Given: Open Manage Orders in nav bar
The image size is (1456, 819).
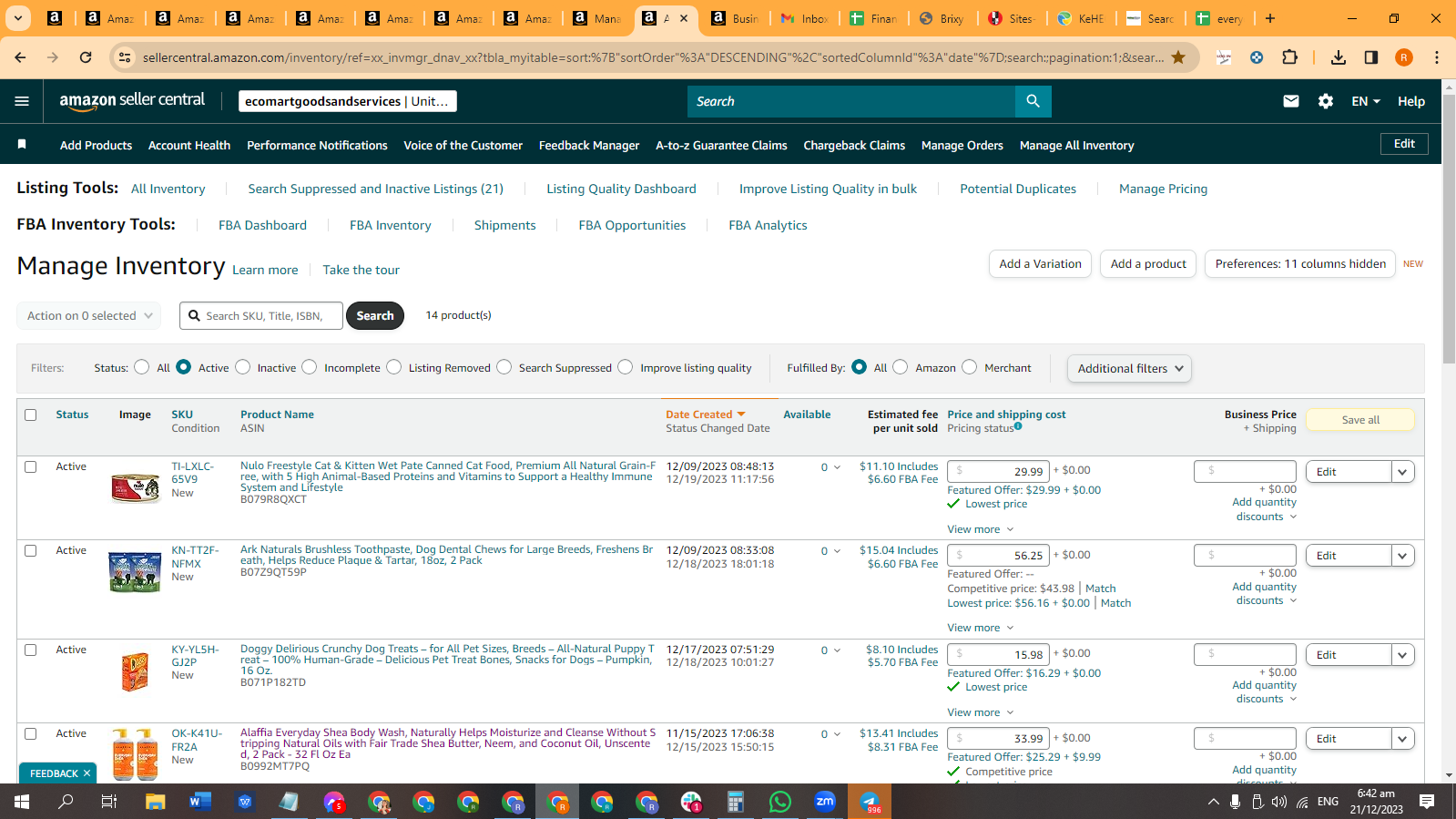Looking at the screenshot, I should coord(962,145).
